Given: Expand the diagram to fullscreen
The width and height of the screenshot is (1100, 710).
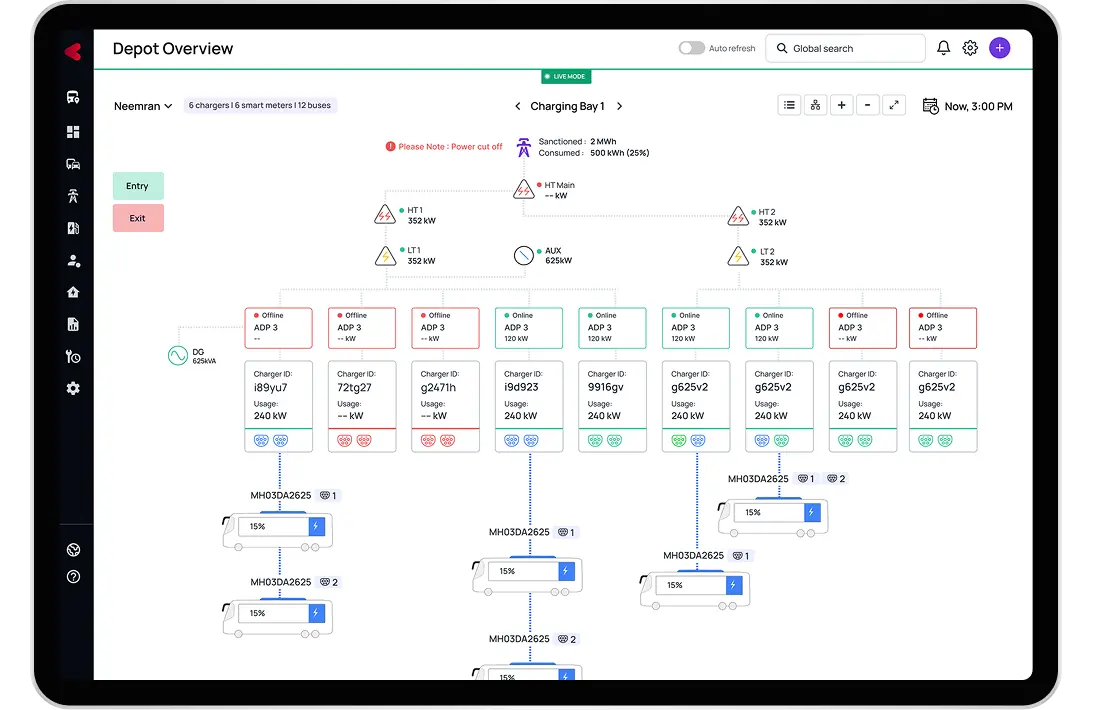Looking at the screenshot, I should [x=894, y=105].
